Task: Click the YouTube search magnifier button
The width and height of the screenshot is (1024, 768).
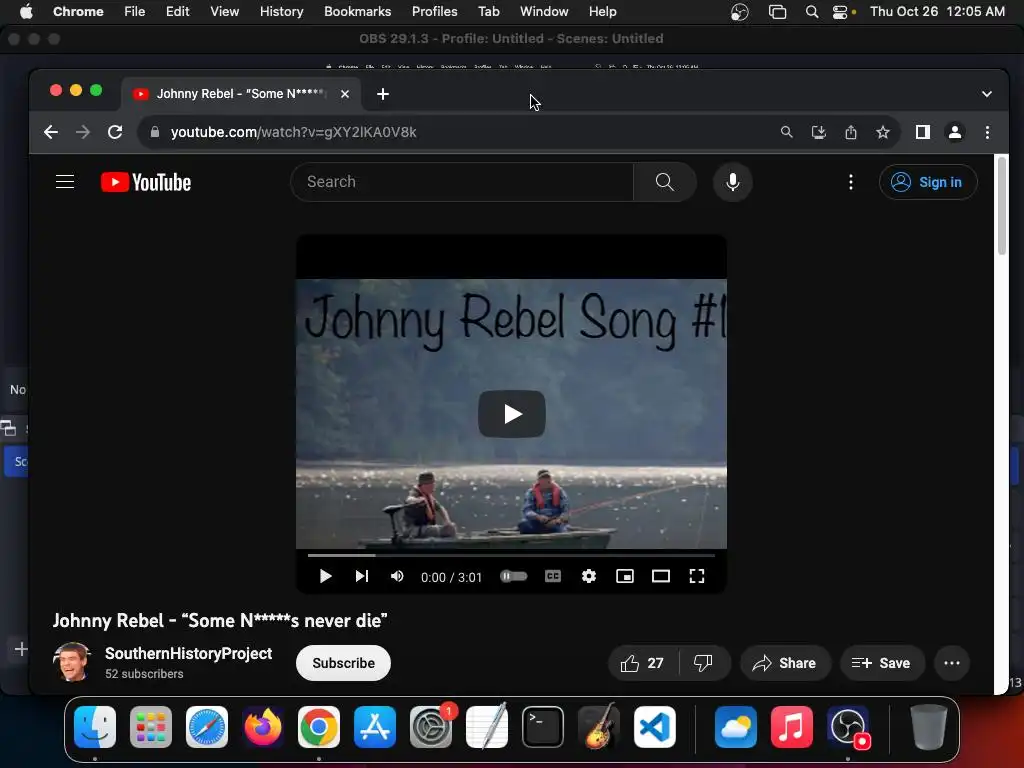Action: click(x=664, y=182)
